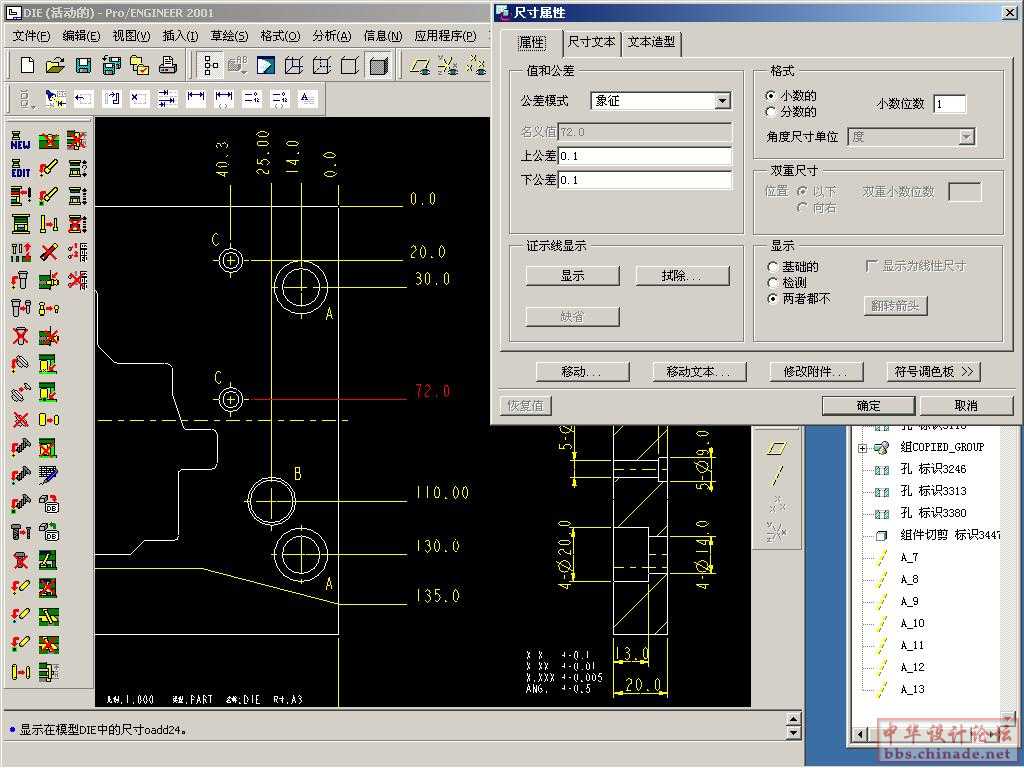Select 组件切剪 标识3447 tree item
Screen dimensions: 1024x768
[950, 535]
